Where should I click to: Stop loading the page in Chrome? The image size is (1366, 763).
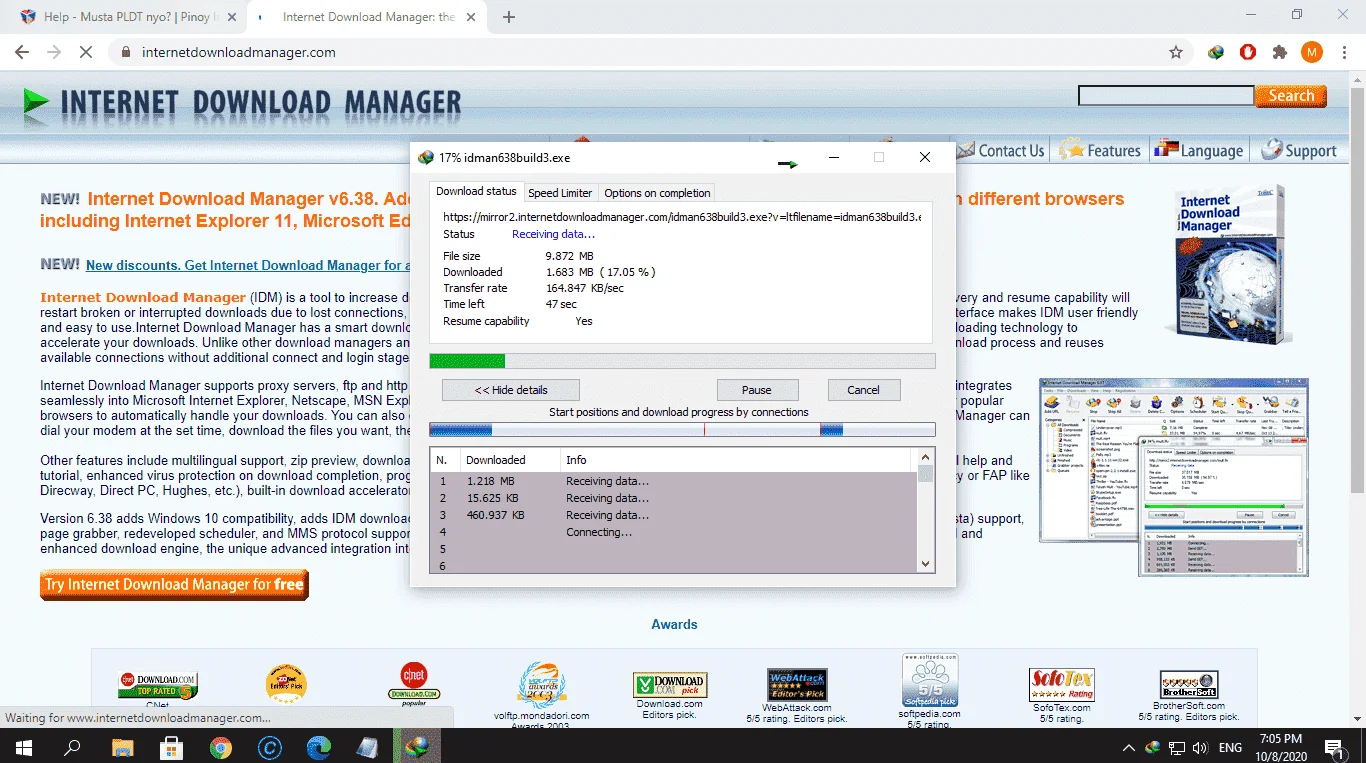86,52
